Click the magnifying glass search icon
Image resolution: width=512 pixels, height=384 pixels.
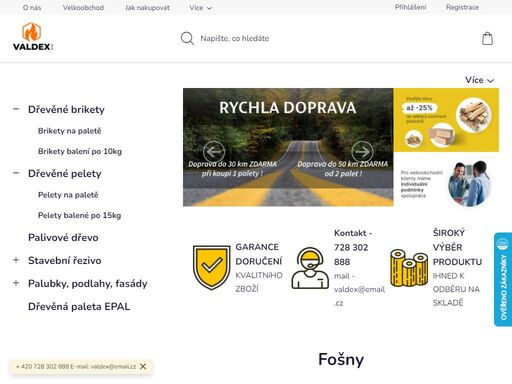pyautogui.click(x=187, y=38)
